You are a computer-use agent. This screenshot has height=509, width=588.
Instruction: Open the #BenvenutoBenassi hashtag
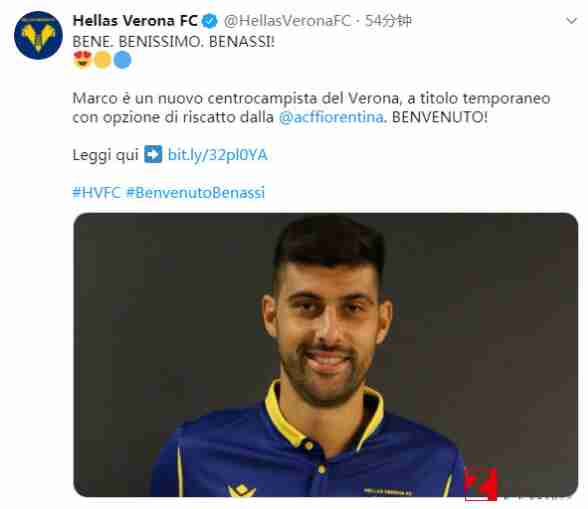click(x=196, y=192)
